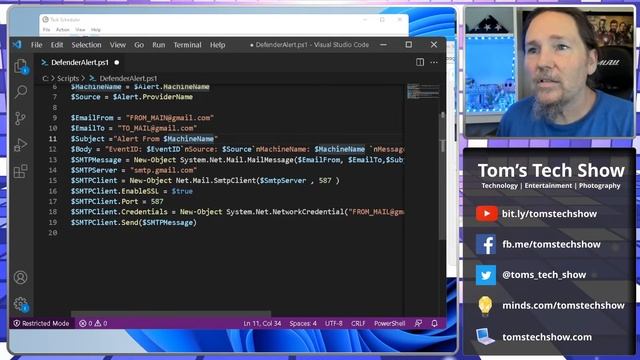This screenshot has height=360, width=640.
Task: Open Source Control view
Action: point(20,118)
